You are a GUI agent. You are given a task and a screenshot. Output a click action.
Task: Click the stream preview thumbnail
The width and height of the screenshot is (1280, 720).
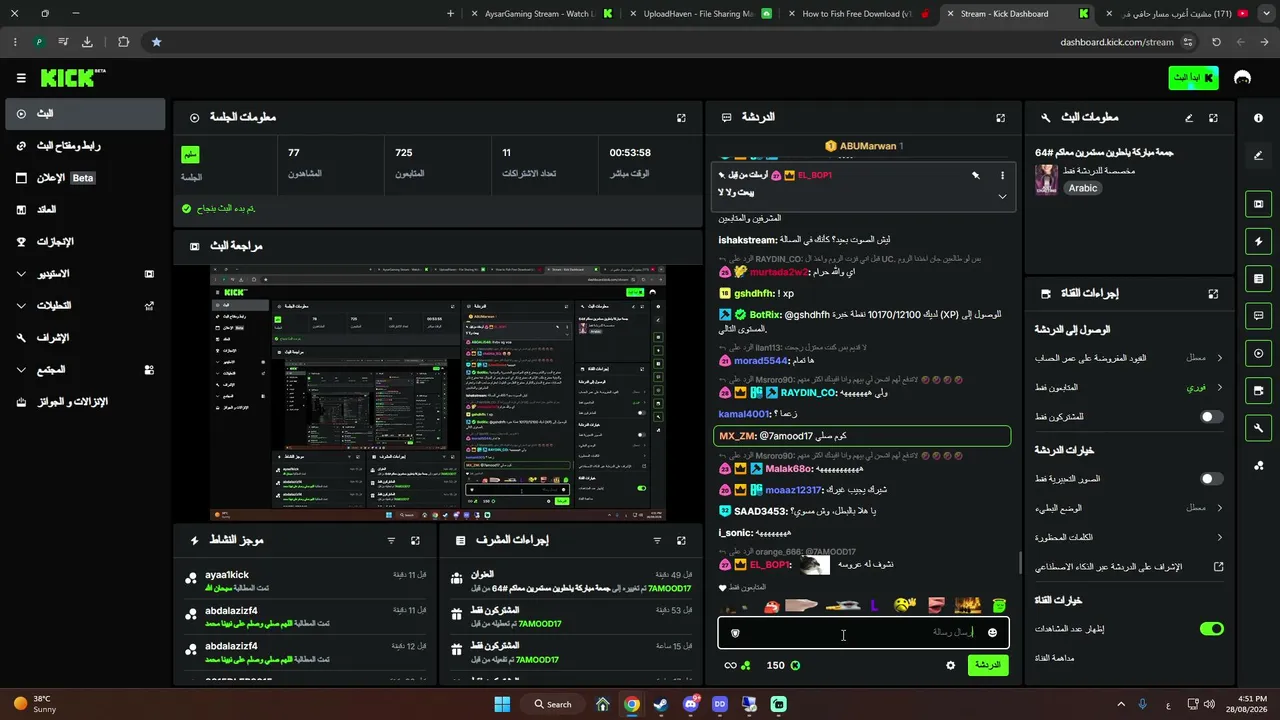click(438, 393)
